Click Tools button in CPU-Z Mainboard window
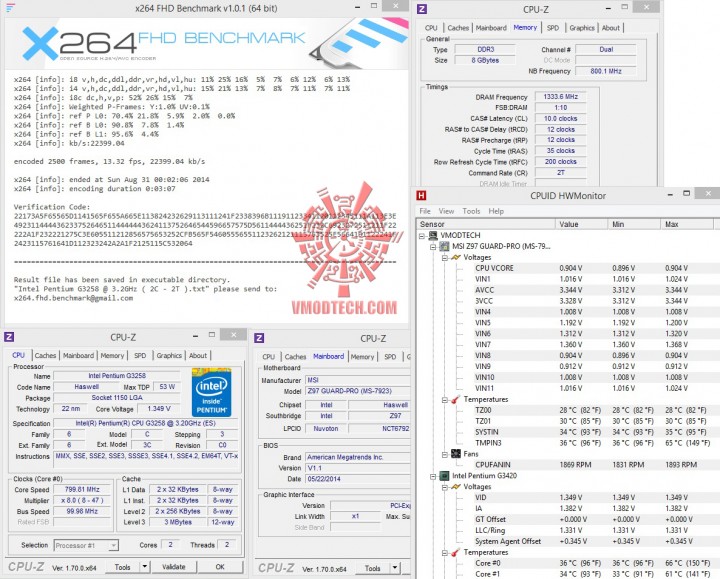 point(372,568)
